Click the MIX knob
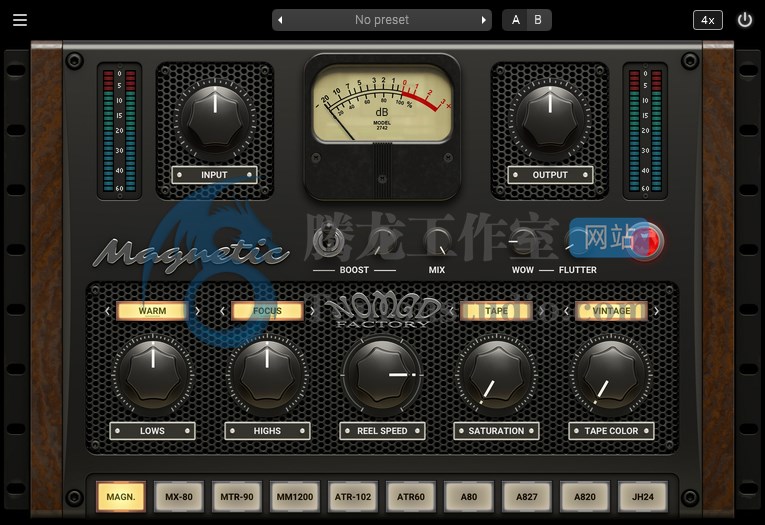Viewport: 765px width, 525px height. pyautogui.click(x=438, y=242)
